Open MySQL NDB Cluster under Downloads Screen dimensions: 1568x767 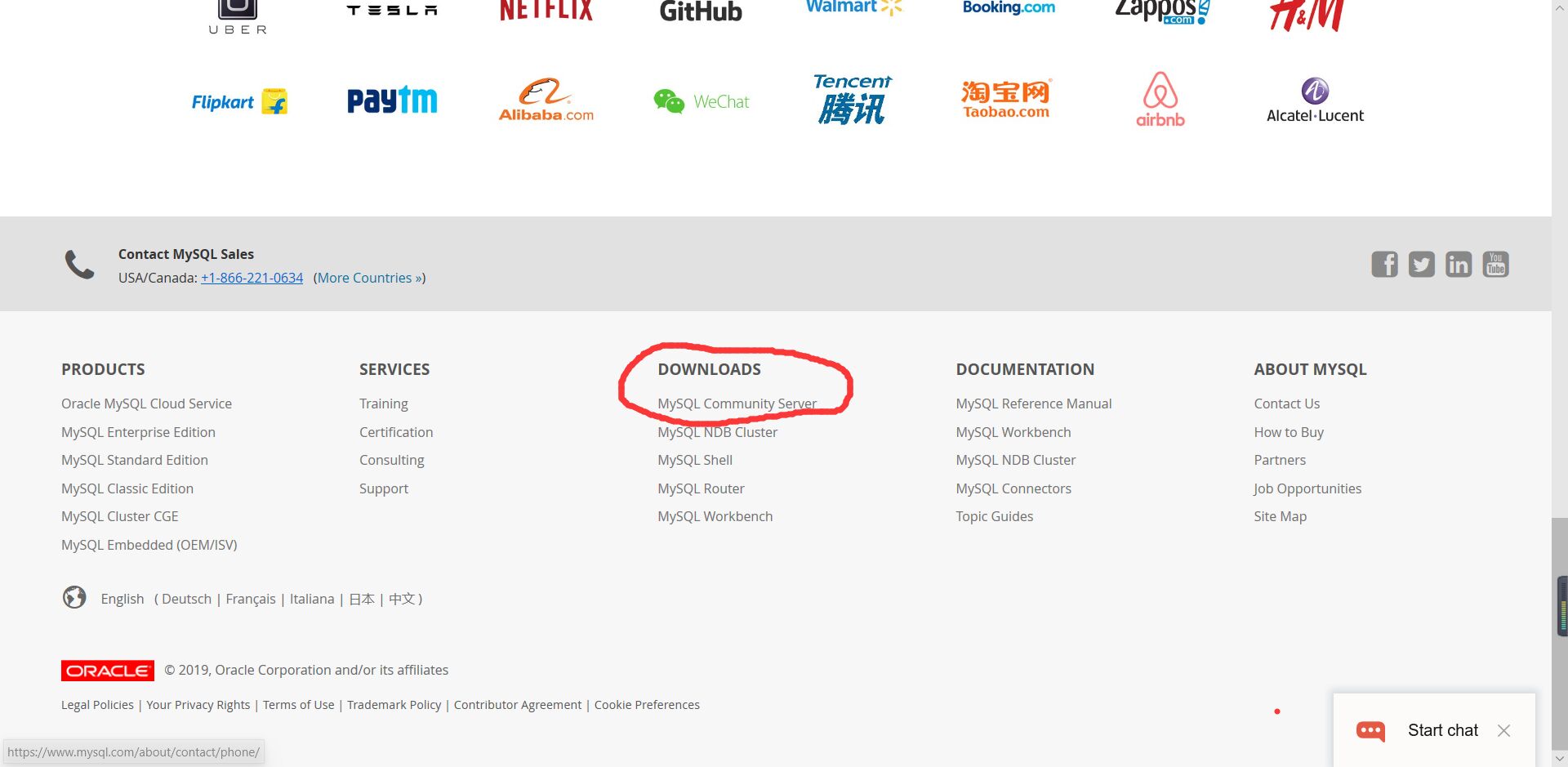click(x=717, y=432)
